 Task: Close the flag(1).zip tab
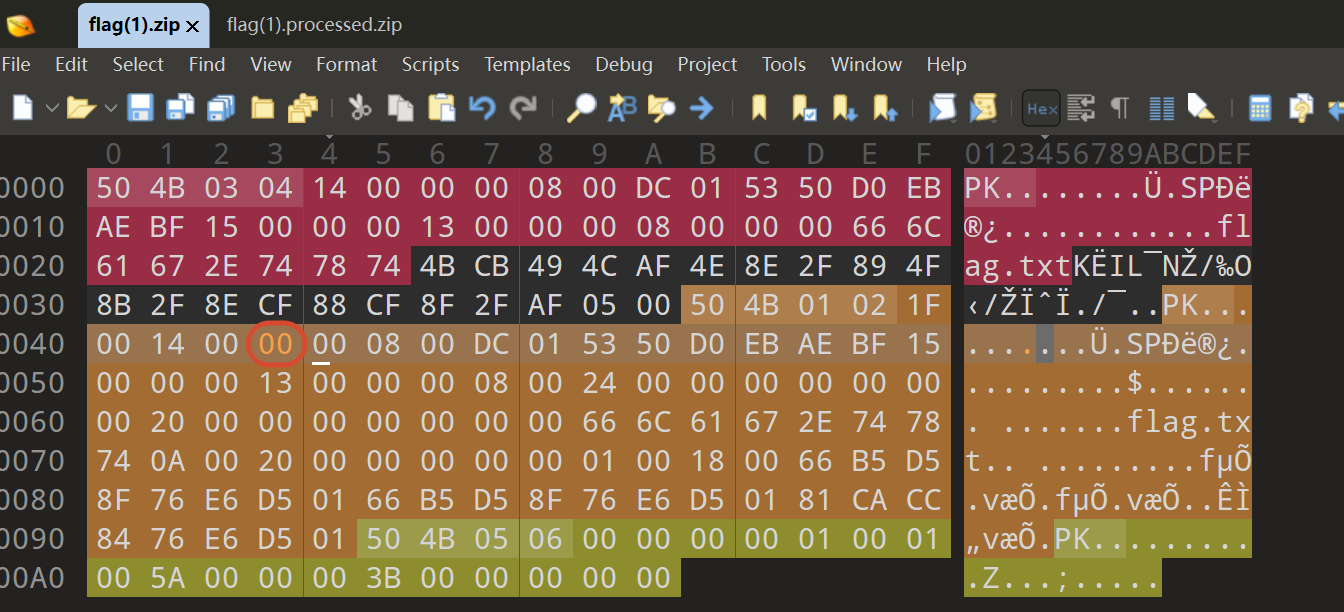[192, 26]
